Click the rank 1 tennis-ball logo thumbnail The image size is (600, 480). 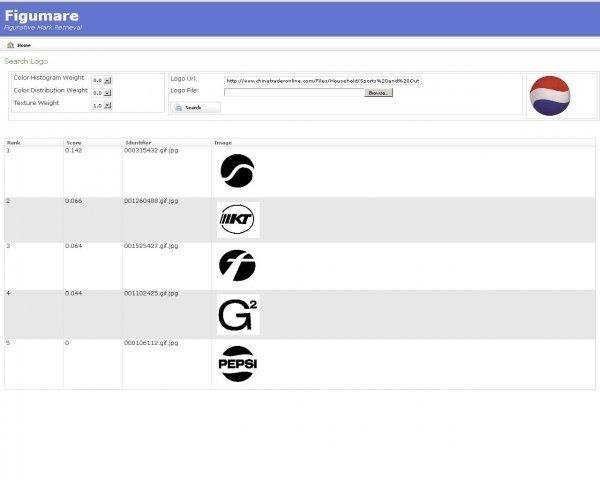point(237,171)
